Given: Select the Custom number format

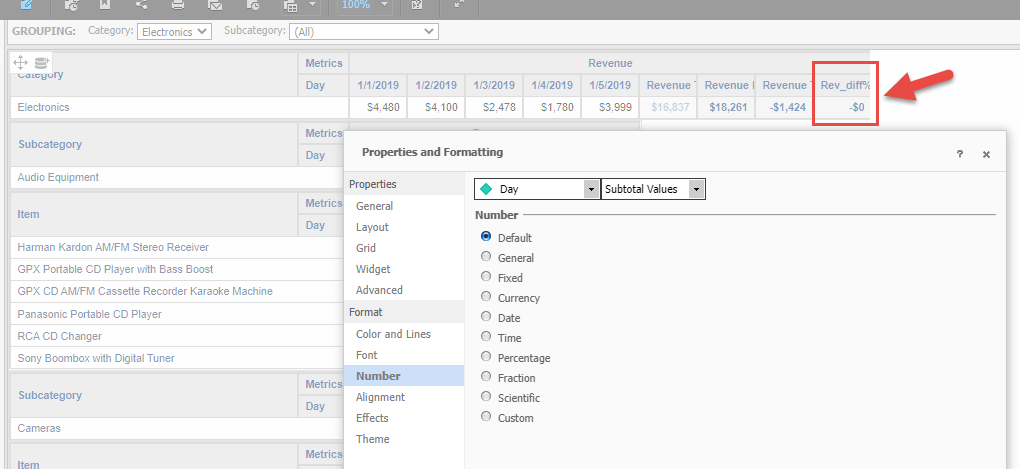Looking at the screenshot, I should [x=485, y=417].
